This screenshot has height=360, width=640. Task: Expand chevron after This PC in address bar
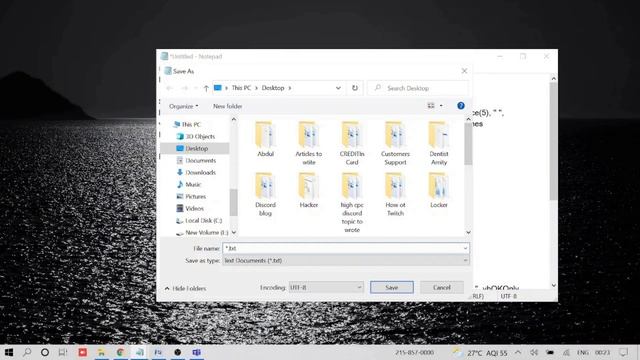pyautogui.click(x=257, y=88)
